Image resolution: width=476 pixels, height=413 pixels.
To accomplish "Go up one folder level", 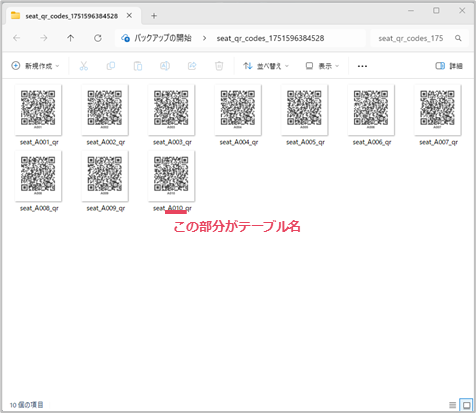I will tap(70, 38).
